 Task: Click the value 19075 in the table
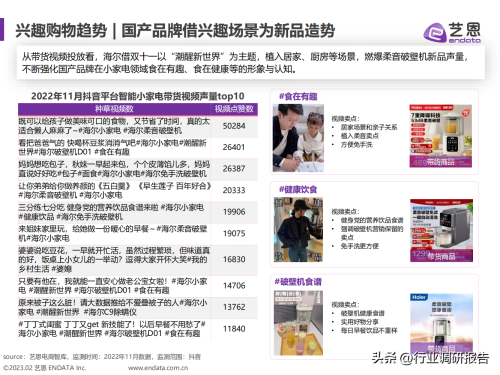point(234,233)
